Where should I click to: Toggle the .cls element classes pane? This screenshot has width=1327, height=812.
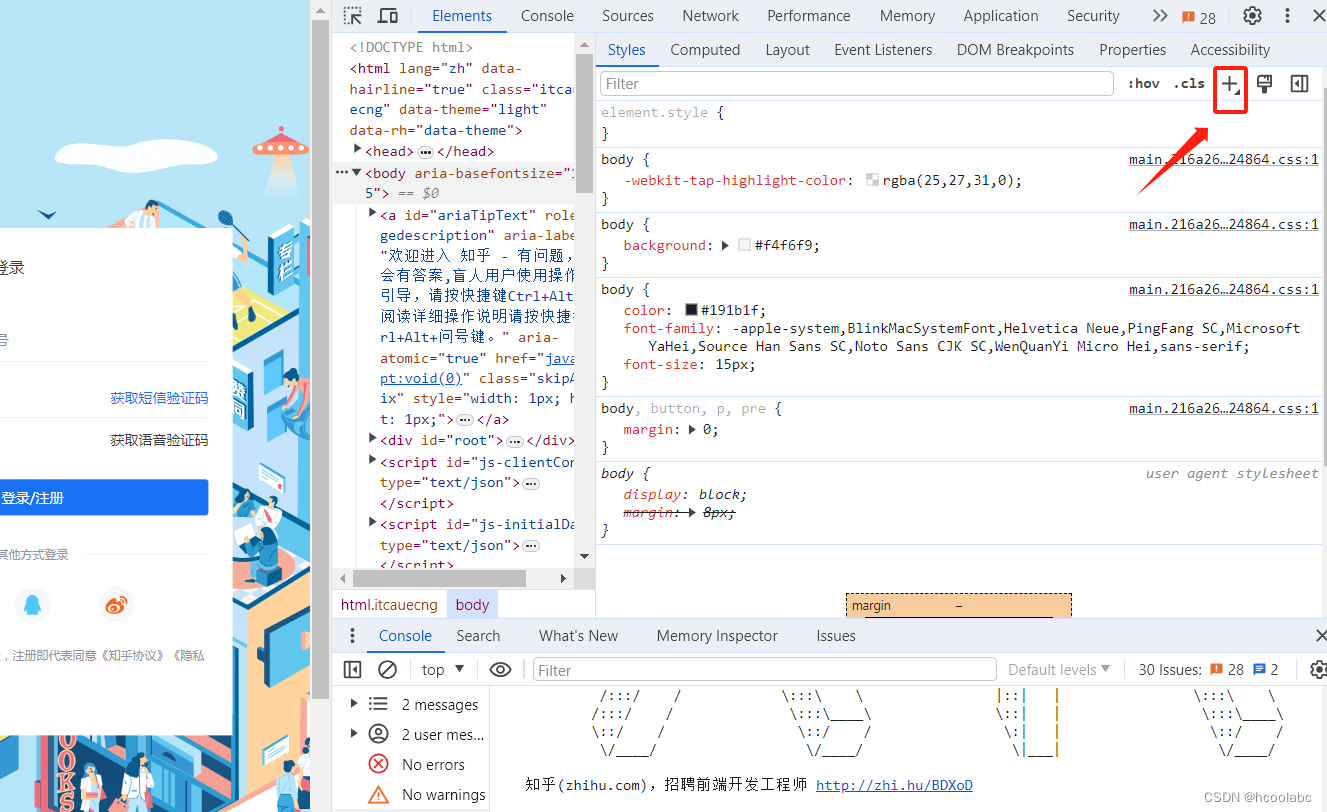point(1189,84)
